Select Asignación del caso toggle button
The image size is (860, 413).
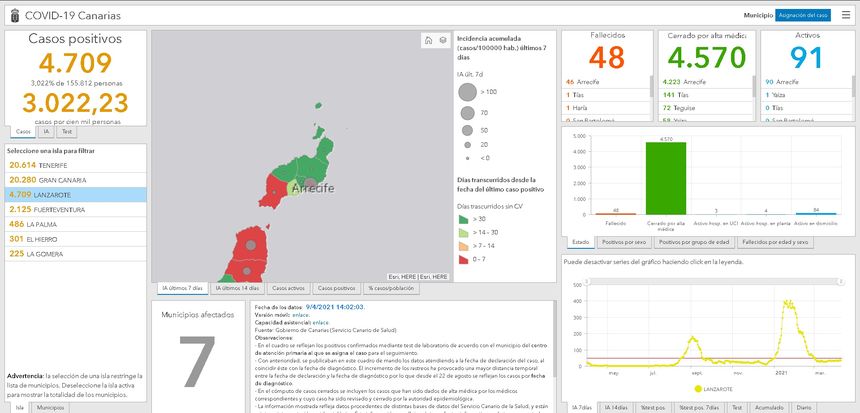click(803, 16)
